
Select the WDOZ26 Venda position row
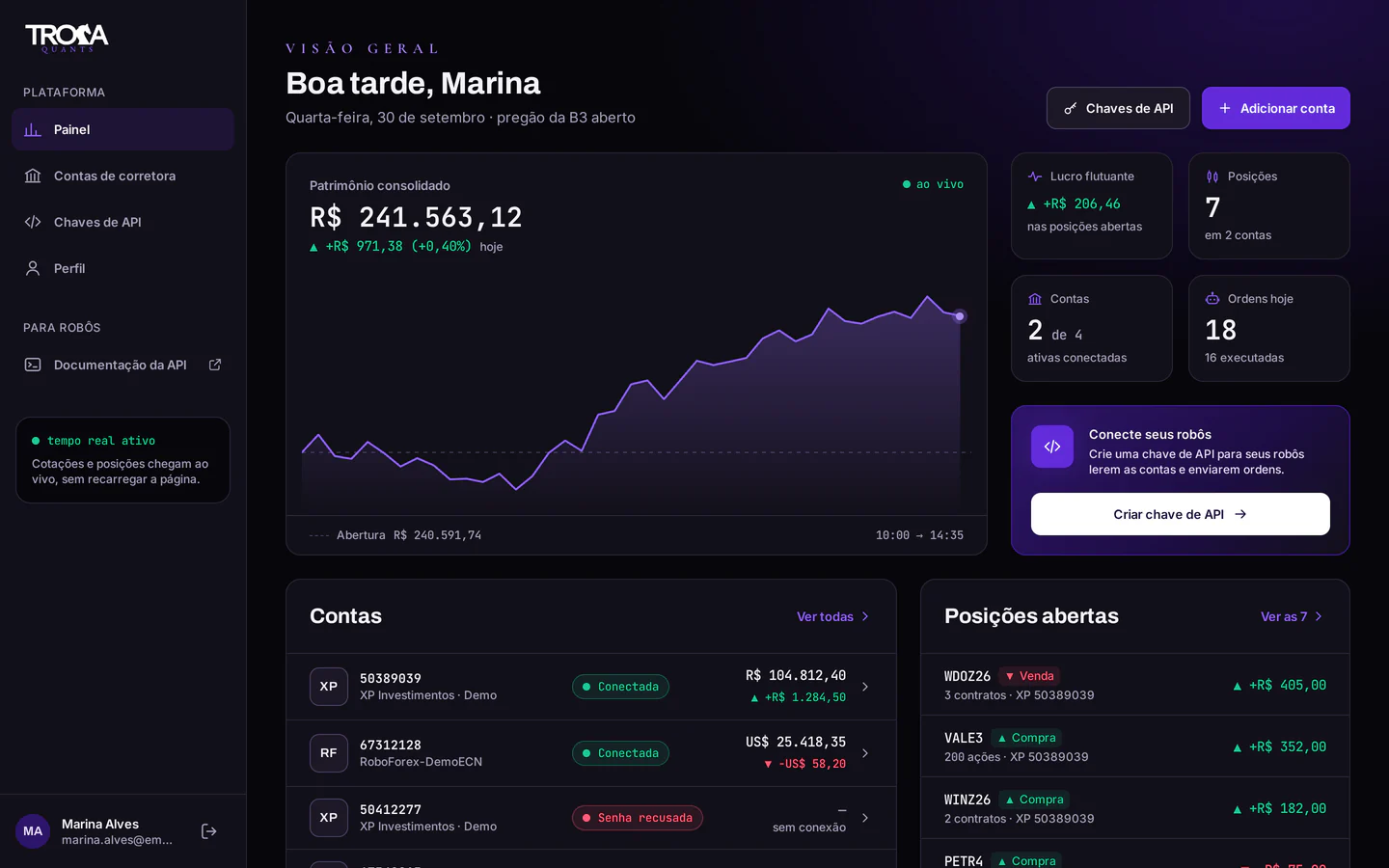[x=1135, y=685]
